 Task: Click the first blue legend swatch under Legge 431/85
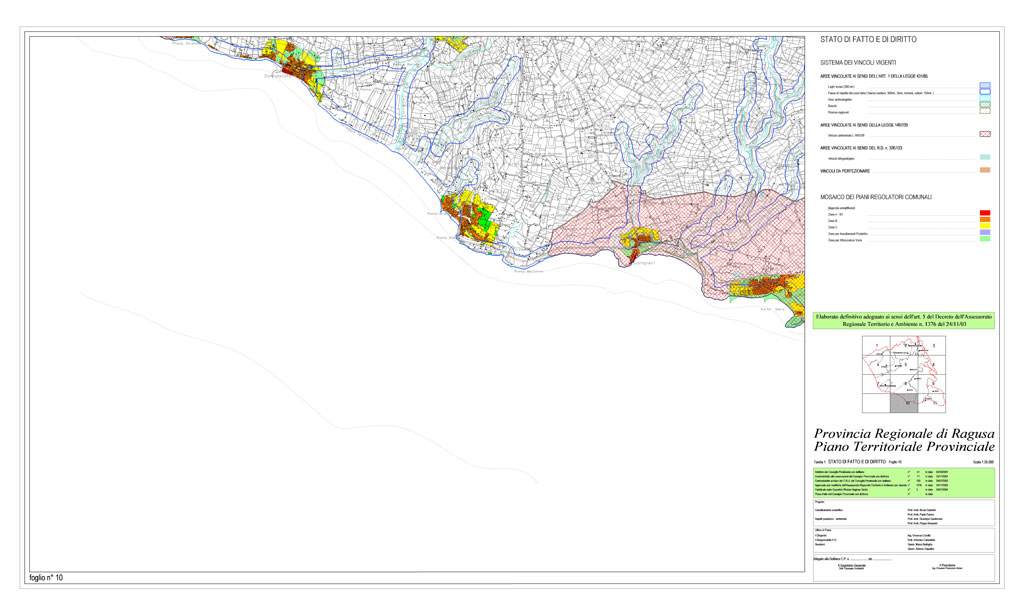tap(985, 87)
